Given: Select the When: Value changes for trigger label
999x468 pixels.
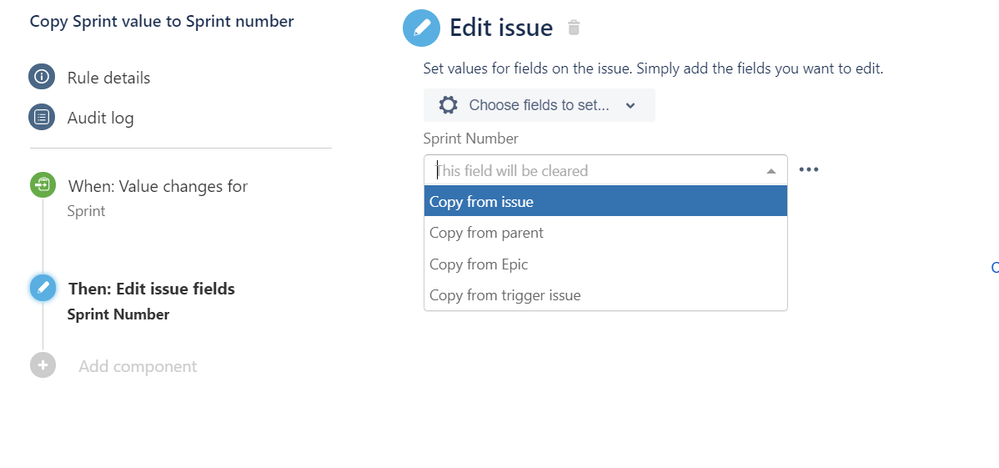Looking at the screenshot, I should point(158,187).
